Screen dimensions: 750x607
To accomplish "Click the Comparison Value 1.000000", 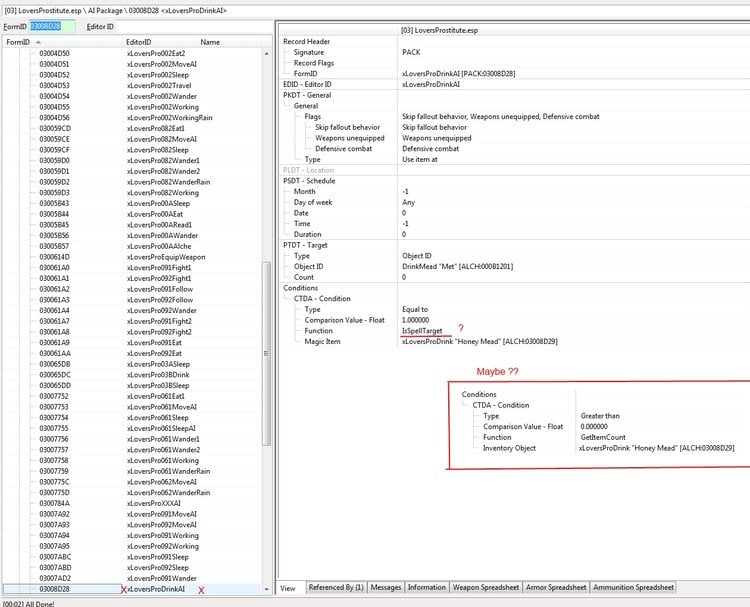I will (x=415, y=320).
